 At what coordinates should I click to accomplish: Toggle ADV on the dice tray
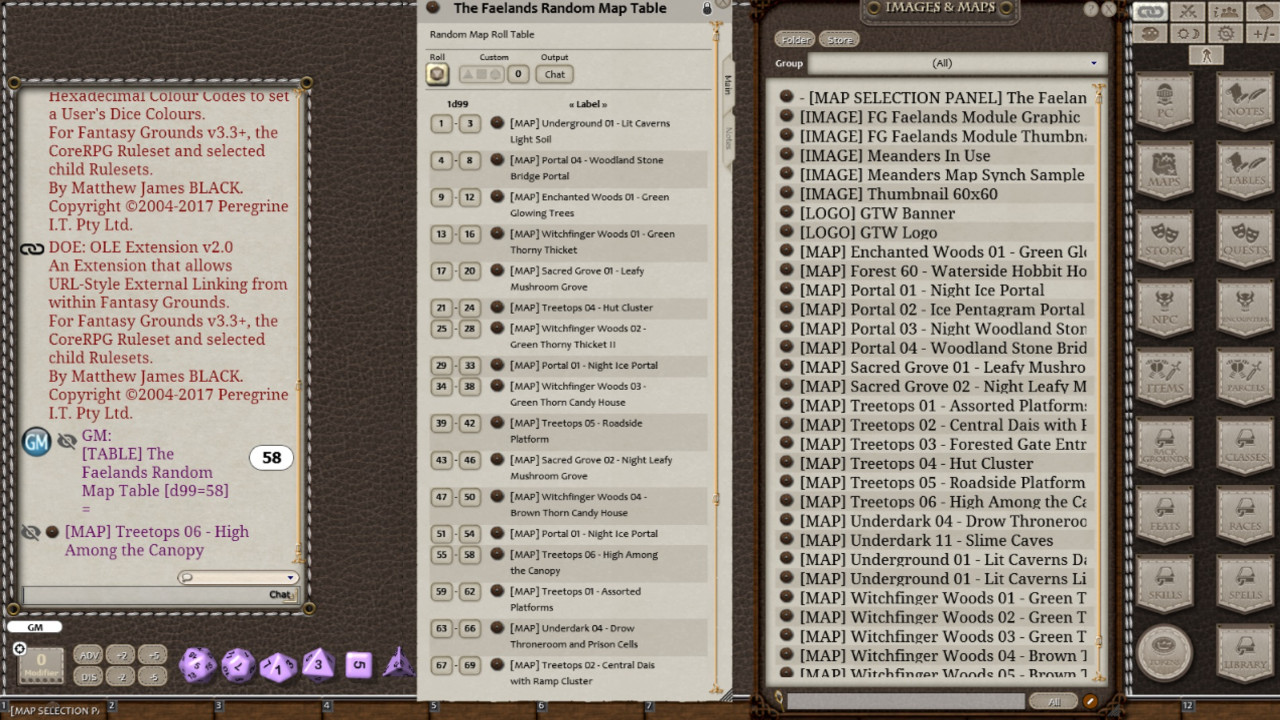coord(89,656)
